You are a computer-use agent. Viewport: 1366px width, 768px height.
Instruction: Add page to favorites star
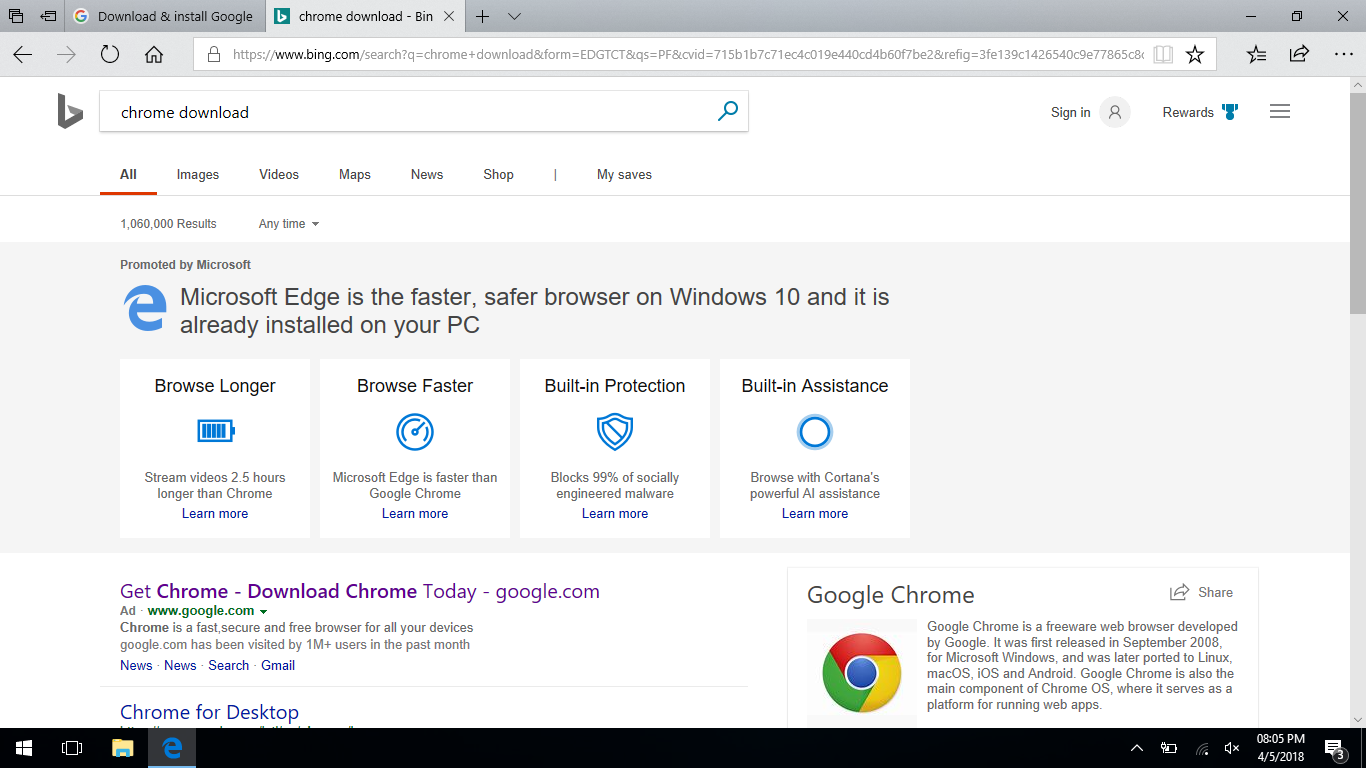1195,55
